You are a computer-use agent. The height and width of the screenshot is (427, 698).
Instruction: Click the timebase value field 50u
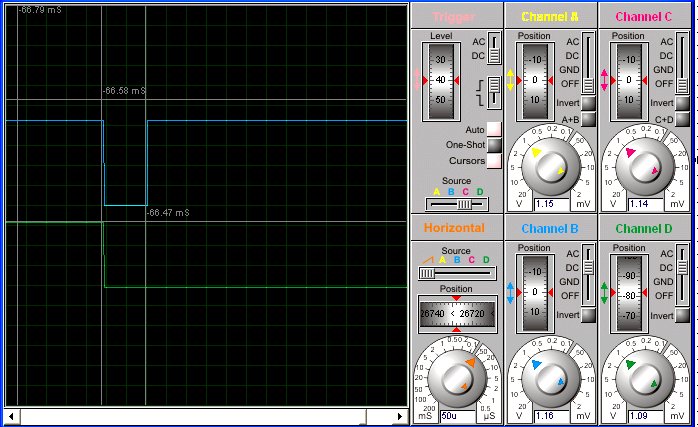457,416
